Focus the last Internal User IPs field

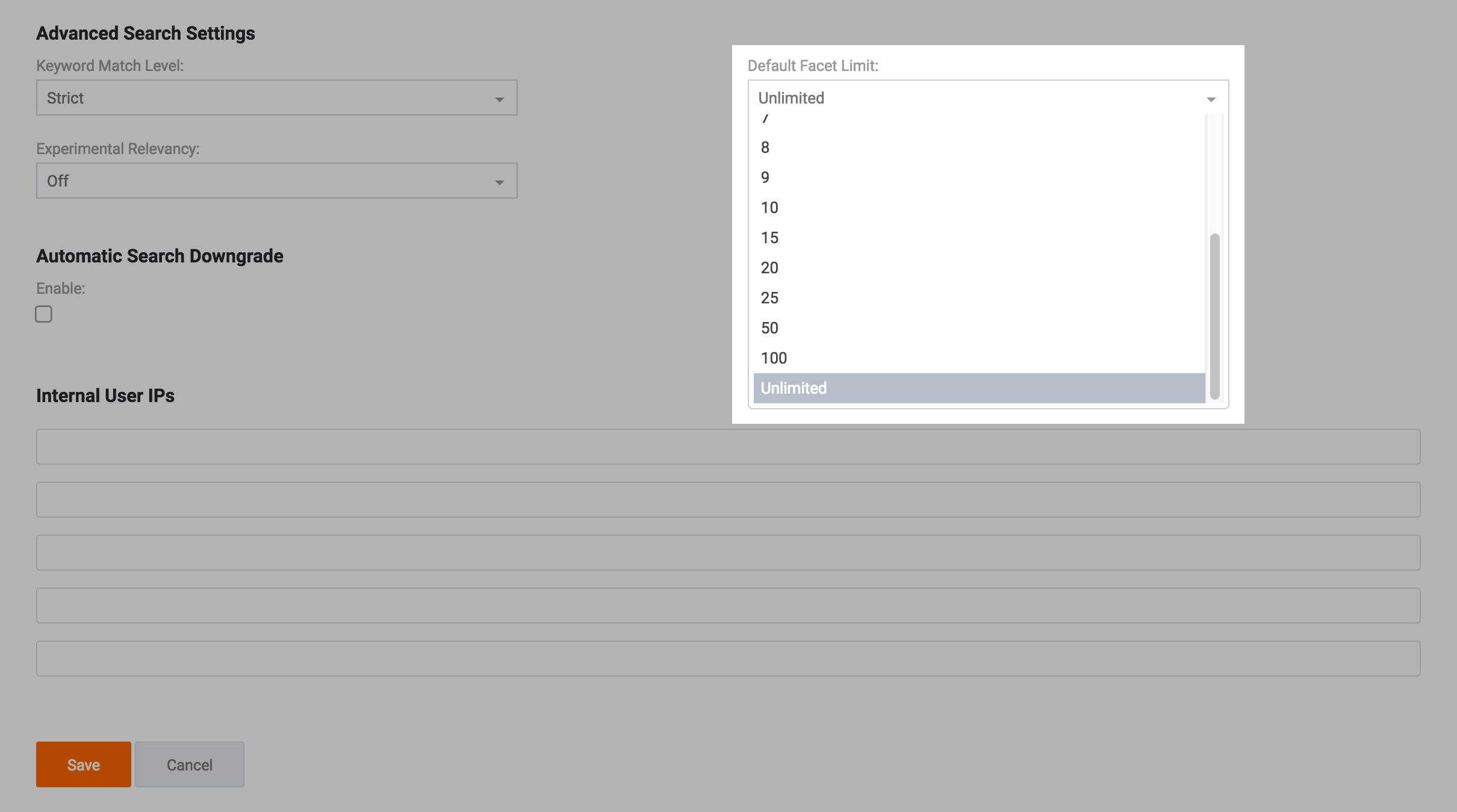pos(728,659)
